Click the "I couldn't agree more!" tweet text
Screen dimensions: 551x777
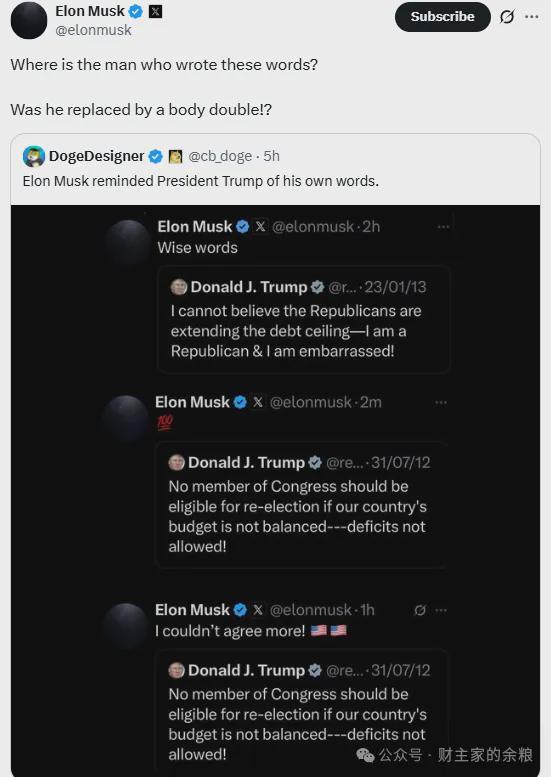(230, 631)
